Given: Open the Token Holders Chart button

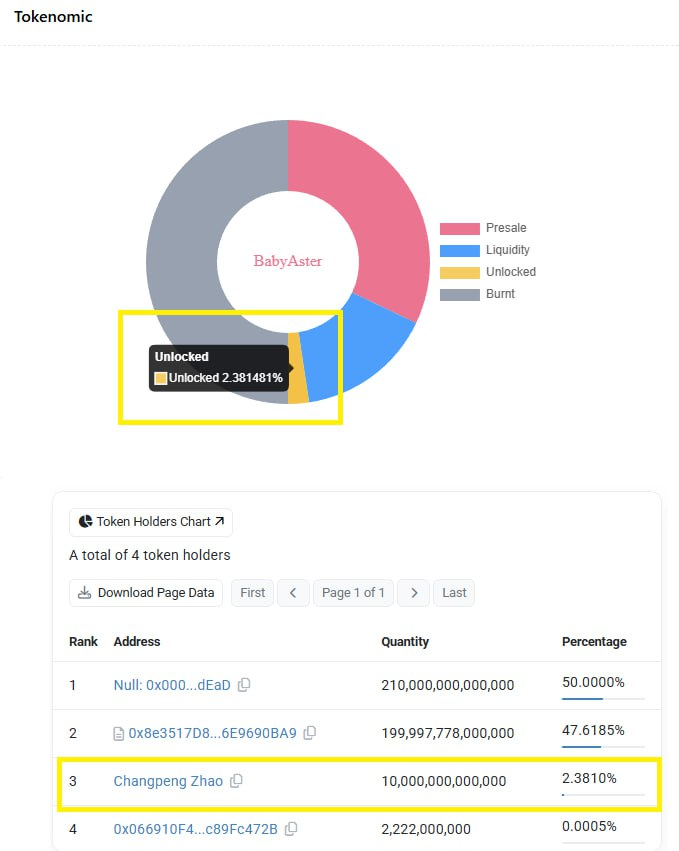Looking at the screenshot, I should 151,522.
